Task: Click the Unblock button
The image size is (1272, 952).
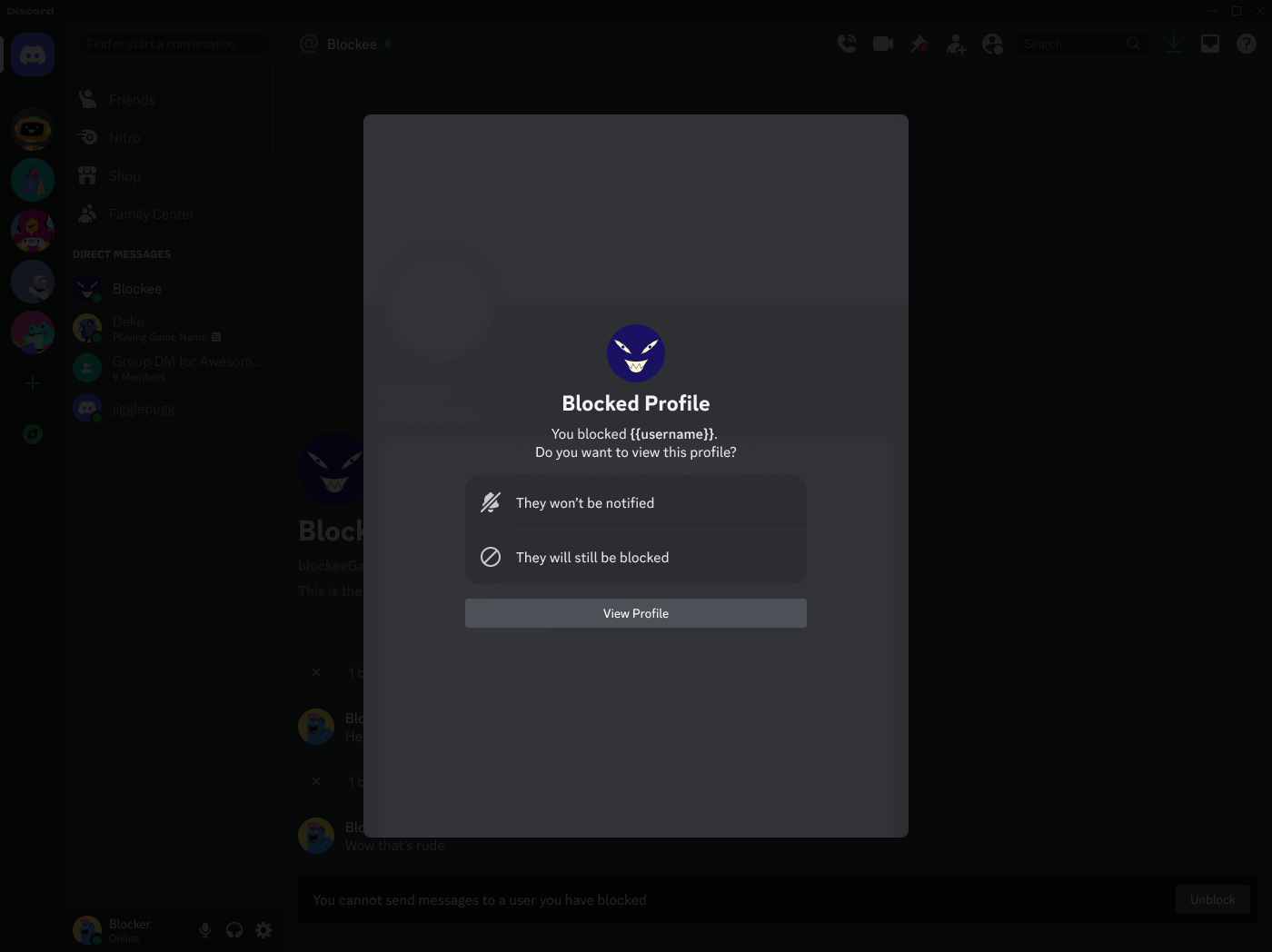Action: (x=1212, y=899)
